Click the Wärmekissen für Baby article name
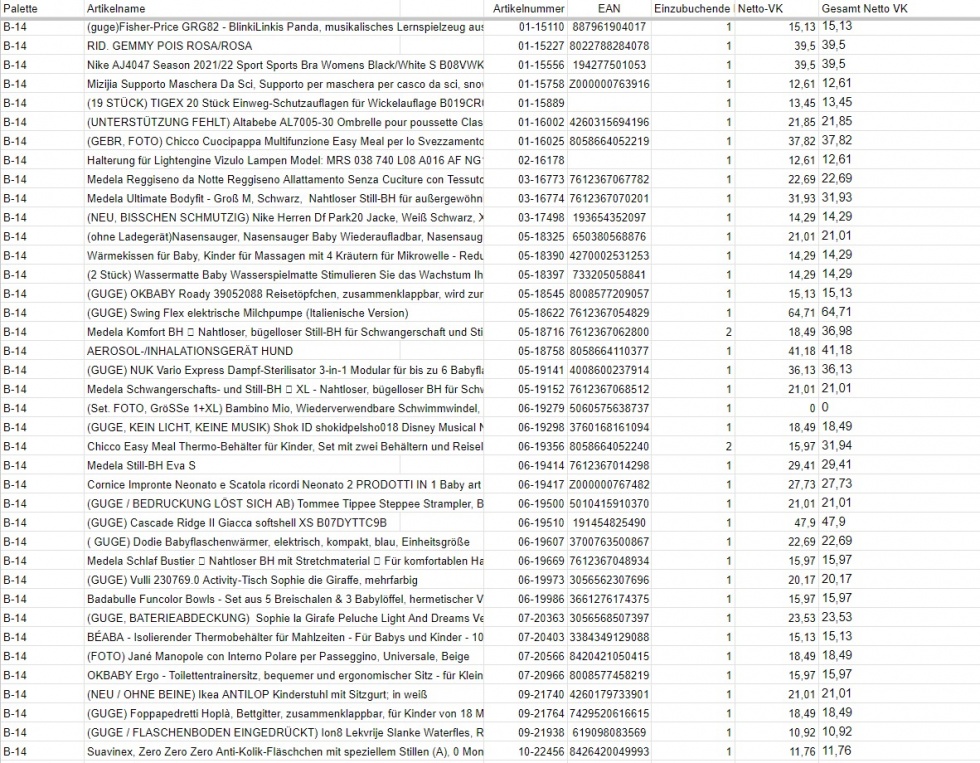 tap(284, 256)
